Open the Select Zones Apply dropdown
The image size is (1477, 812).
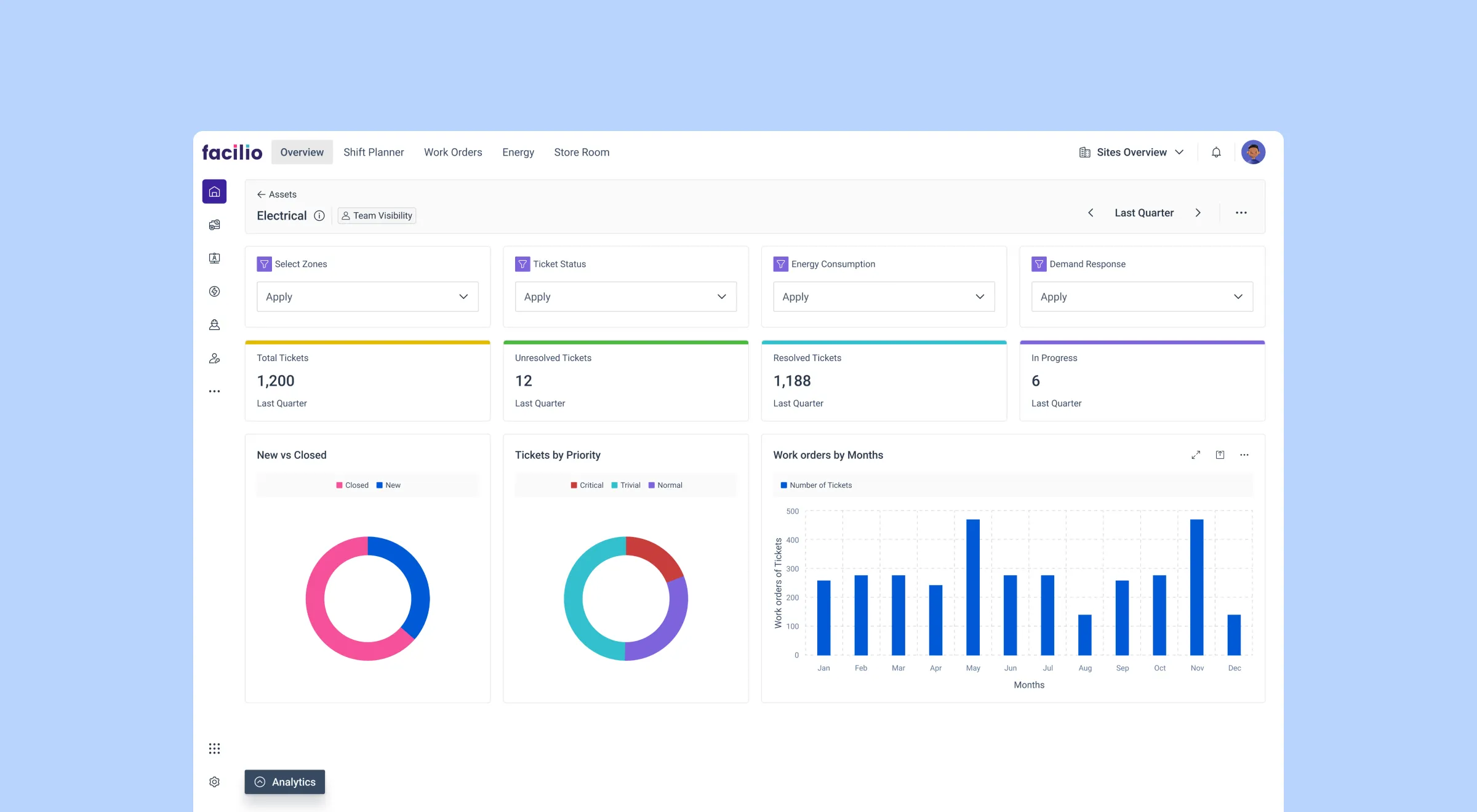tap(367, 297)
